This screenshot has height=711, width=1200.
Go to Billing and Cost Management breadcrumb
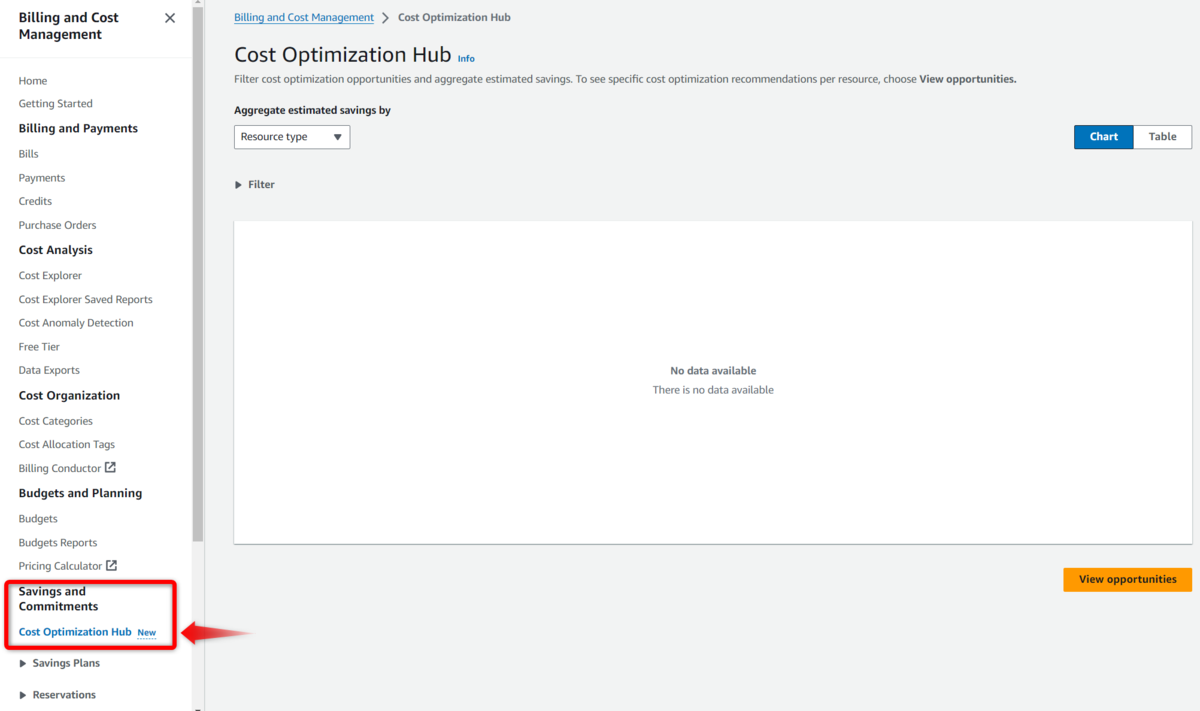[304, 18]
